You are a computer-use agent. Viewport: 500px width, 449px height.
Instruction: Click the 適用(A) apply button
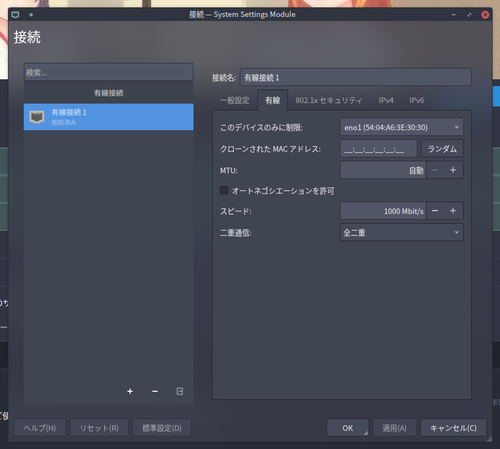click(394, 428)
